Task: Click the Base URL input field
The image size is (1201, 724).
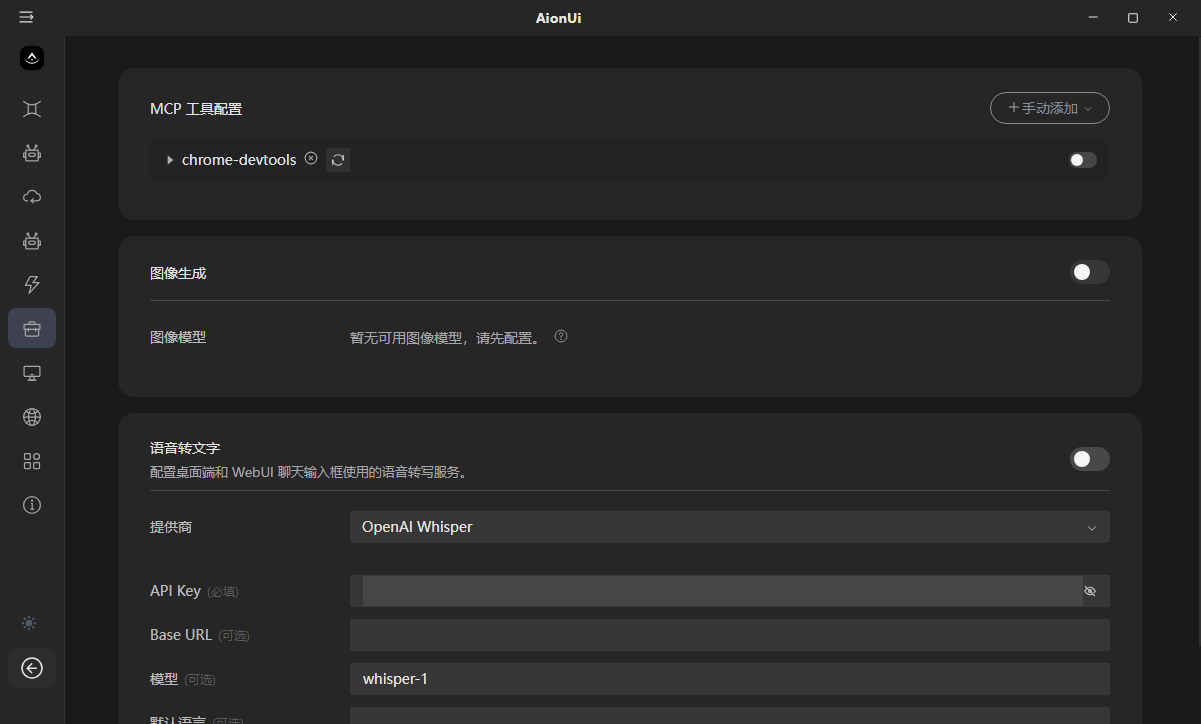Action: point(729,635)
